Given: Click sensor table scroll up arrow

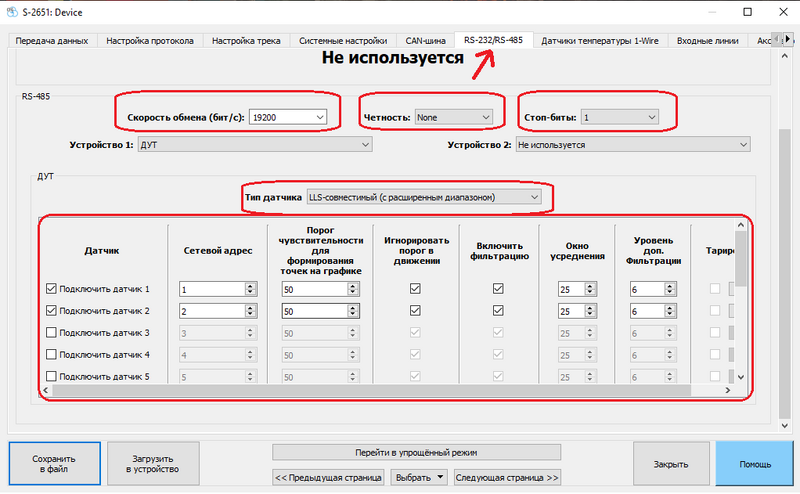Looking at the screenshot, I should point(741,225).
